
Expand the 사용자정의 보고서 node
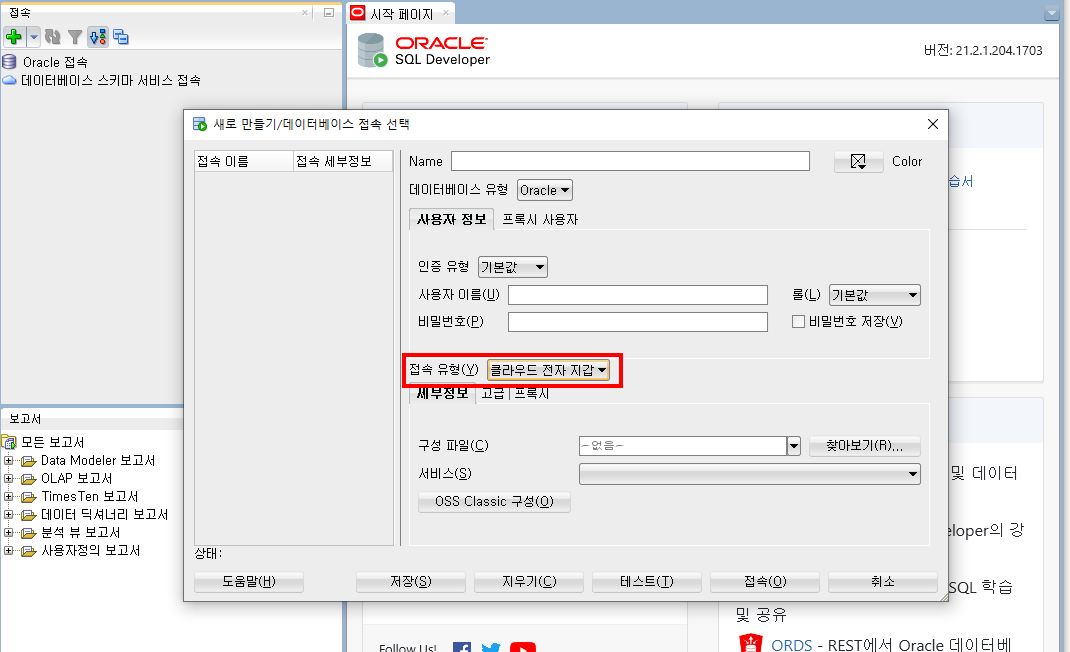point(8,550)
